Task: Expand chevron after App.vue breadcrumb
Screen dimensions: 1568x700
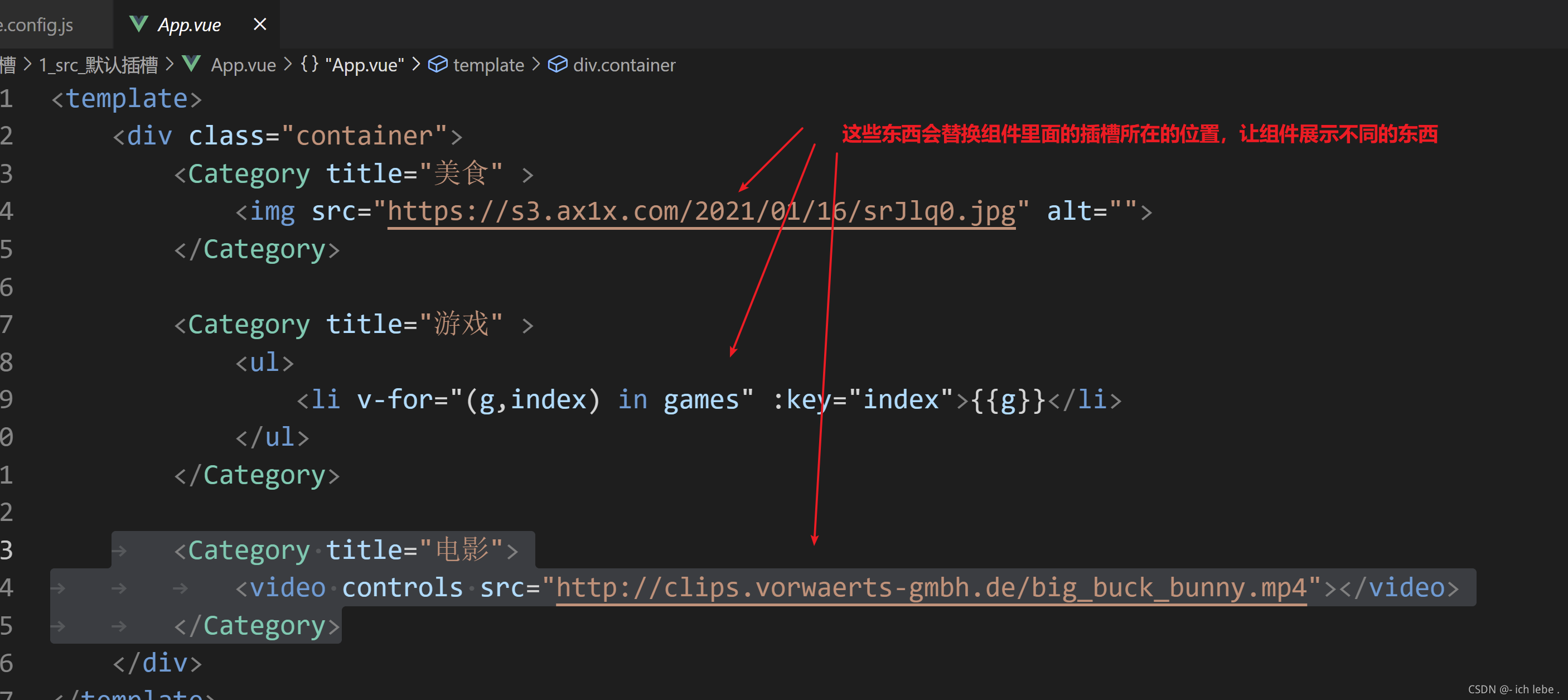Action: [x=288, y=64]
